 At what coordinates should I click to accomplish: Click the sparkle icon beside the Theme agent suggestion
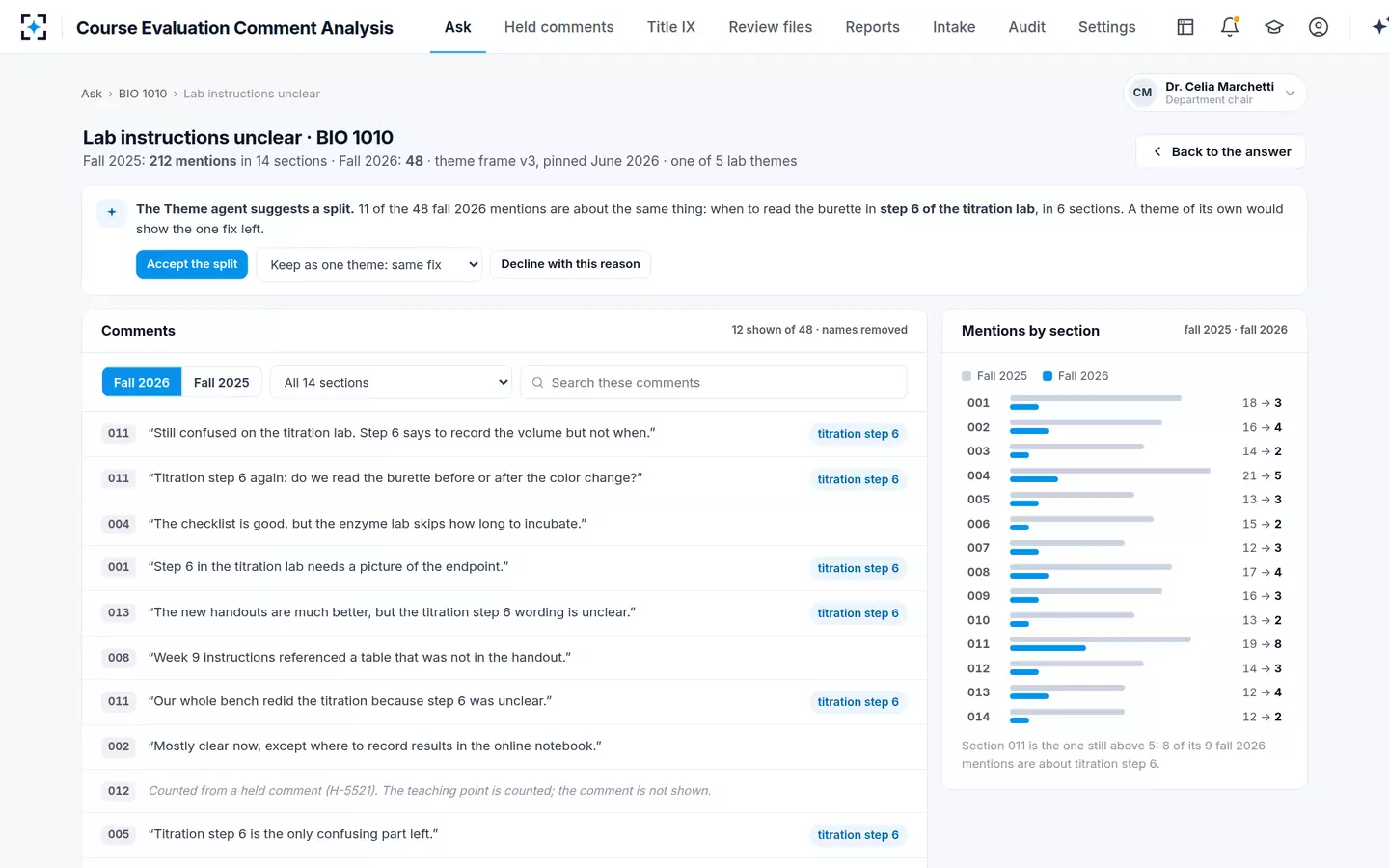(112, 212)
